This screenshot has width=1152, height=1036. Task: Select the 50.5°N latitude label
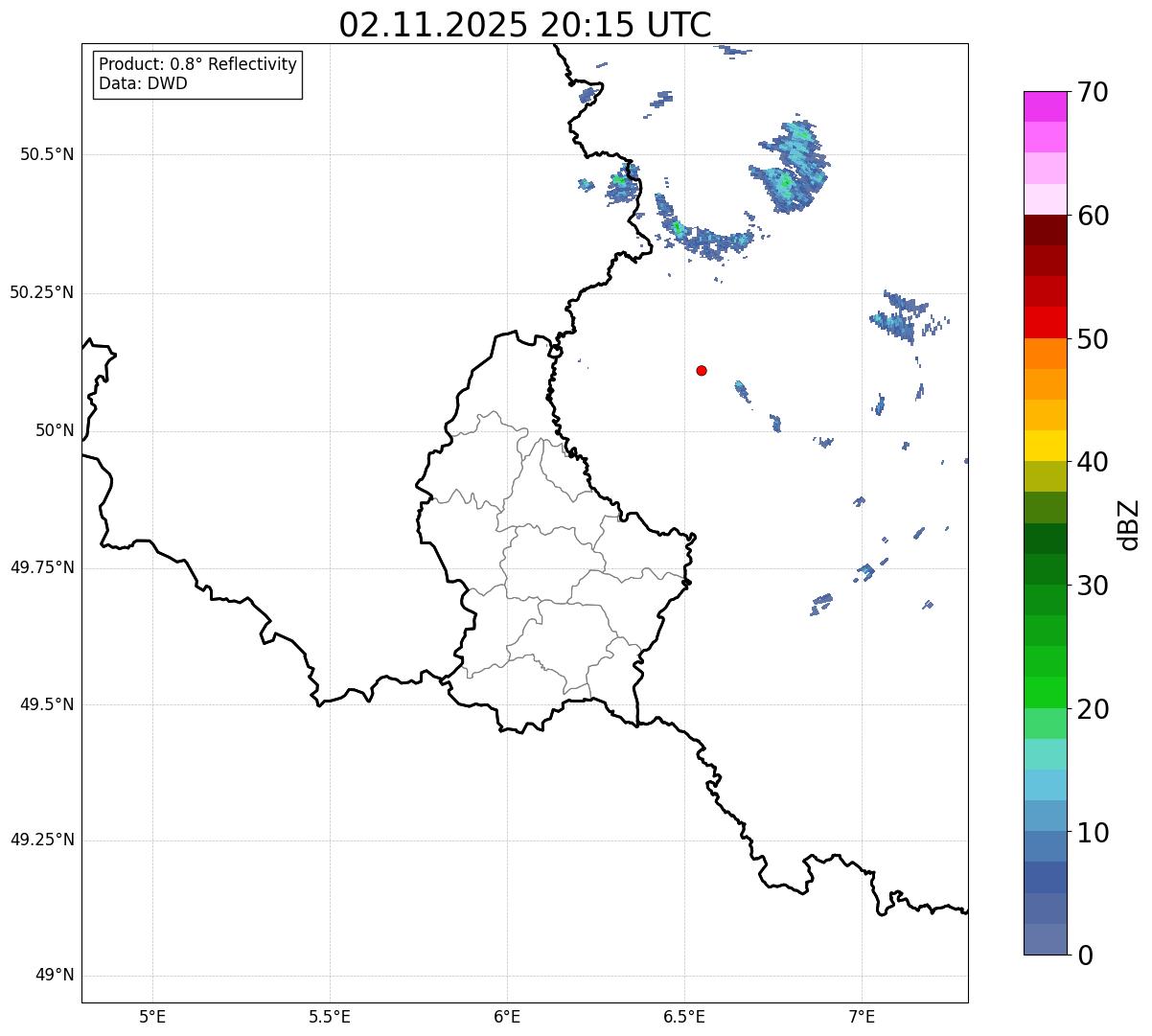(47, 154)
